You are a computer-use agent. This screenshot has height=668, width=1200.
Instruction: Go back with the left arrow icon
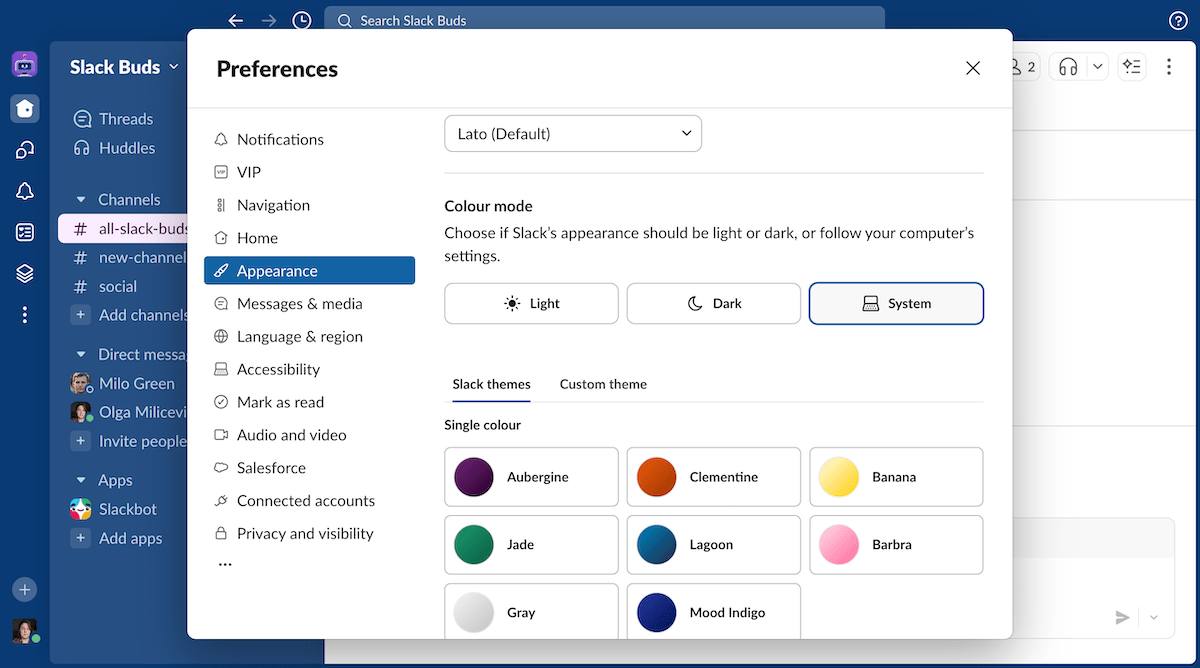coord(235,20)
